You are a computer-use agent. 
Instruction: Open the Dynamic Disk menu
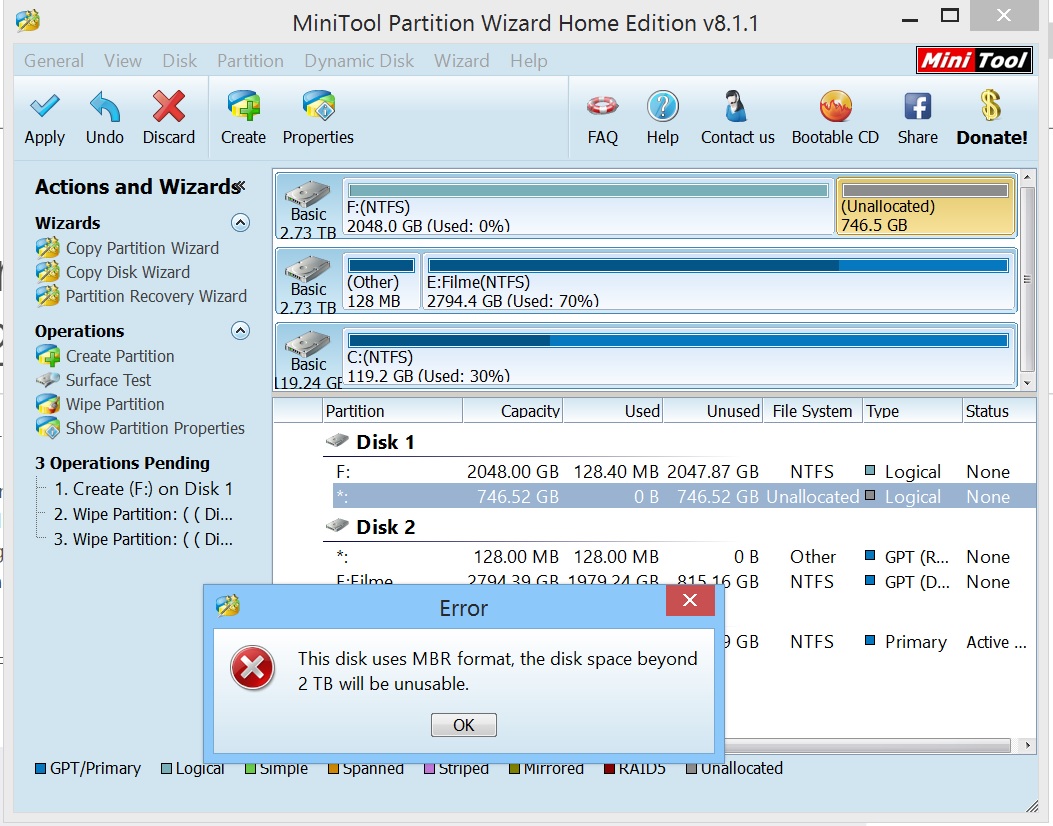(x=359, y=60)
